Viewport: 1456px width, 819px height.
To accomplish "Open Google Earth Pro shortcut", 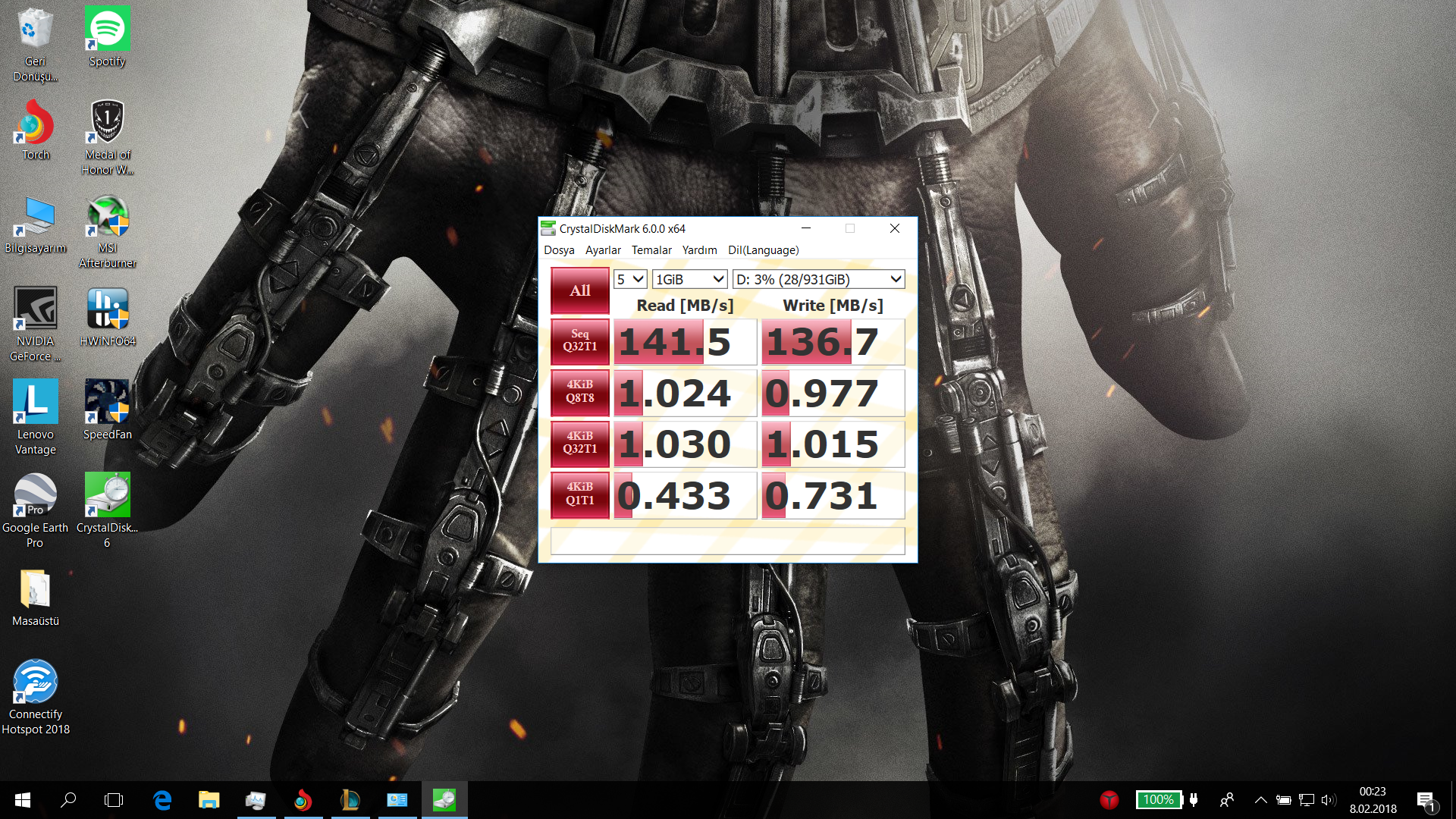I will click(x=35, y=497).
